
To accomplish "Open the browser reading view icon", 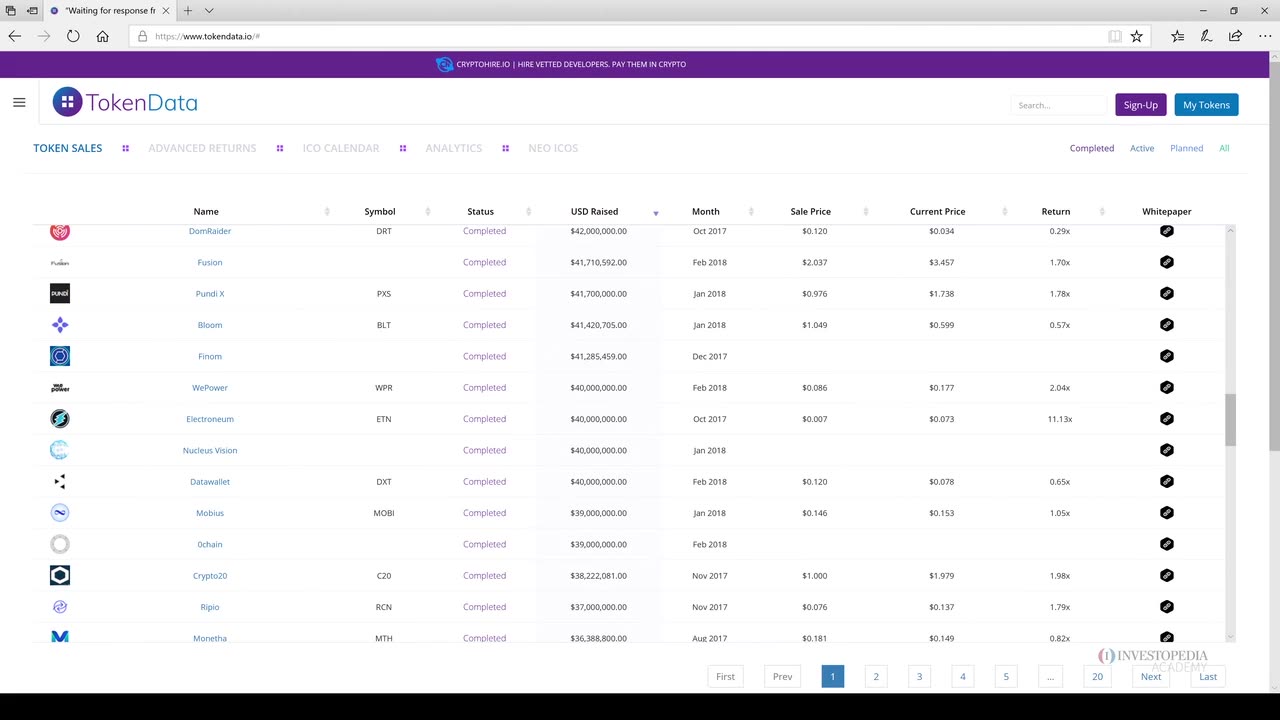I will click(x=1114, y=36).
